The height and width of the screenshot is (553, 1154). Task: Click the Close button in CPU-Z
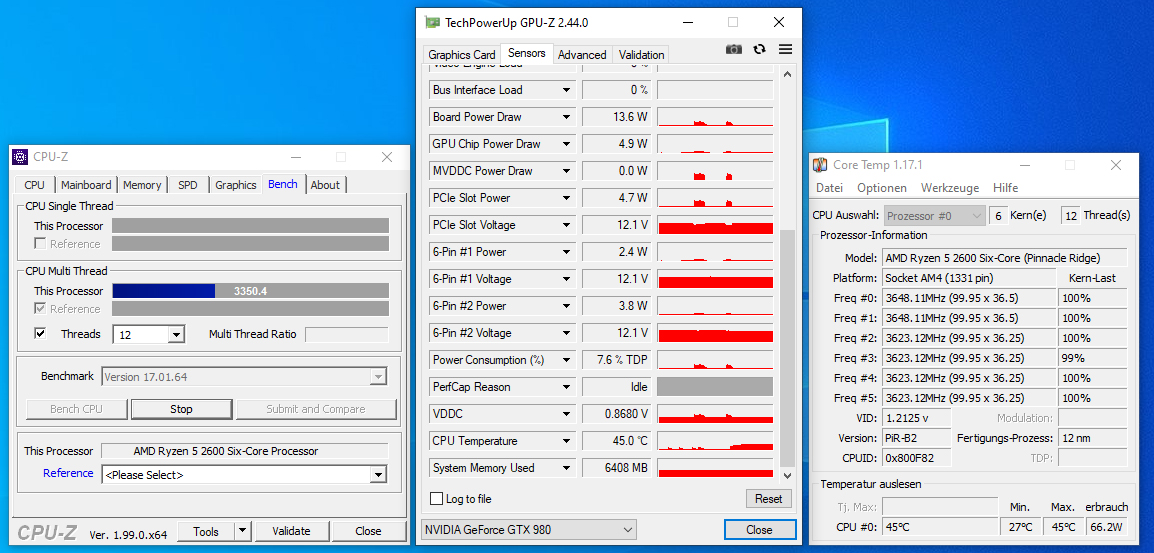(x=368, y=531)
